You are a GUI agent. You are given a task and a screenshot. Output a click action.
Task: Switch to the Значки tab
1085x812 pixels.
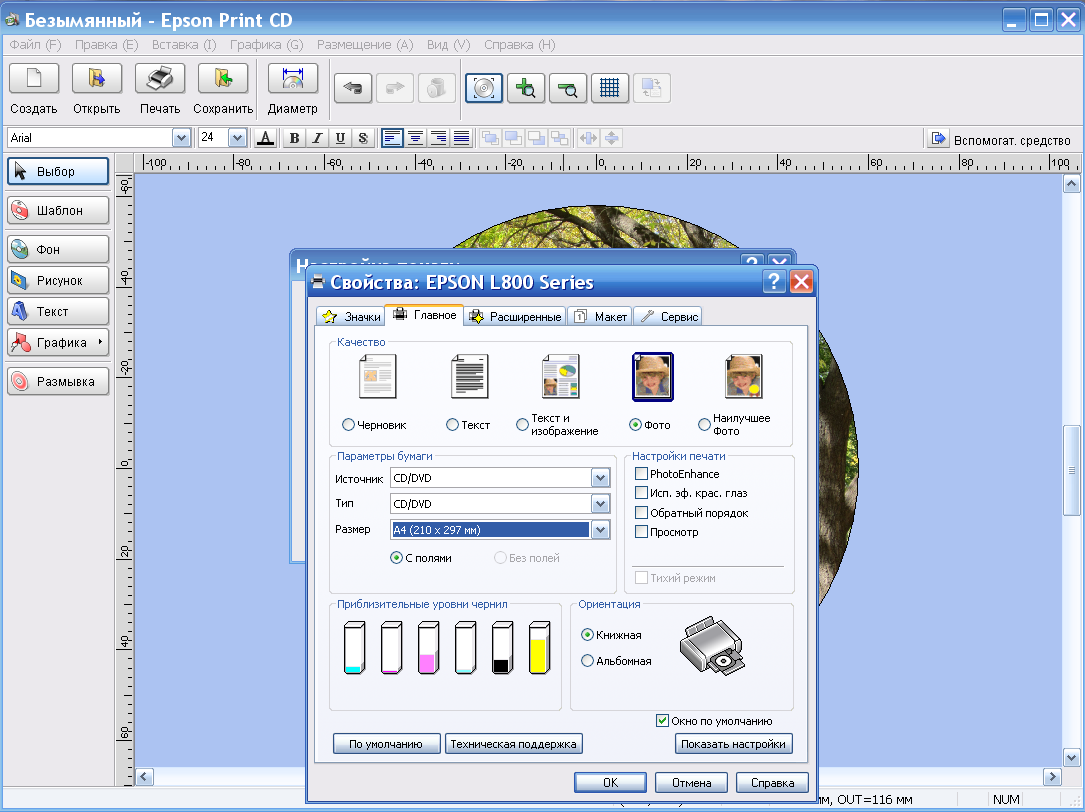click(351, 316)
